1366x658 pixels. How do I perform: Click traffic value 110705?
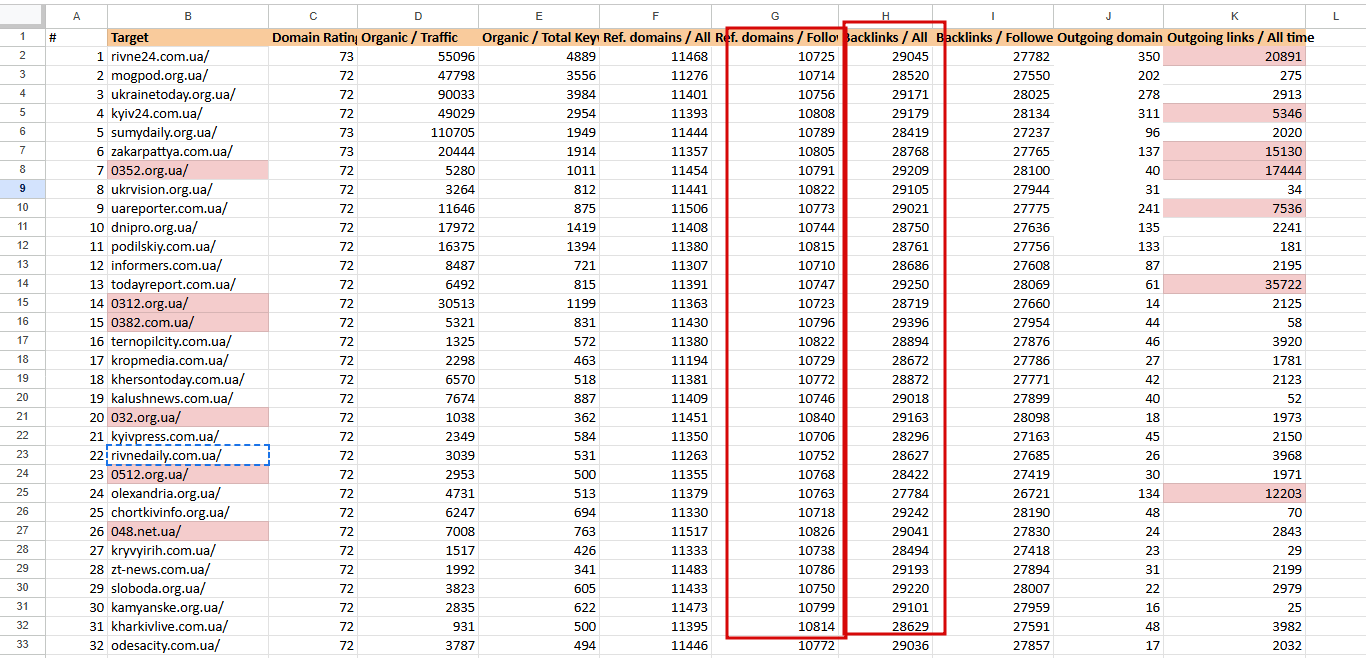click(x=418, y=132)
